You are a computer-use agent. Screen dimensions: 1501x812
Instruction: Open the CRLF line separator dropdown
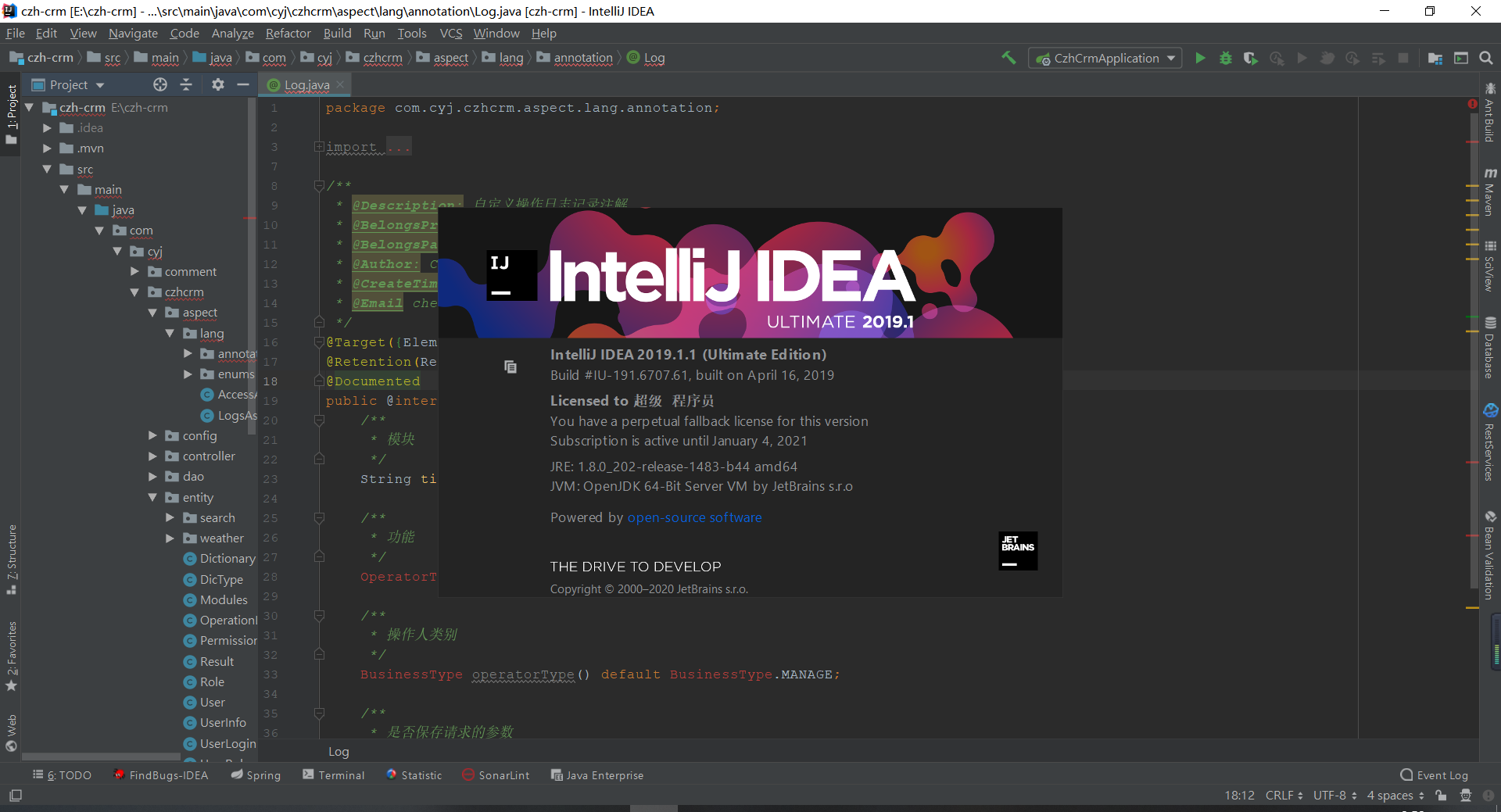coord(1284,796)
